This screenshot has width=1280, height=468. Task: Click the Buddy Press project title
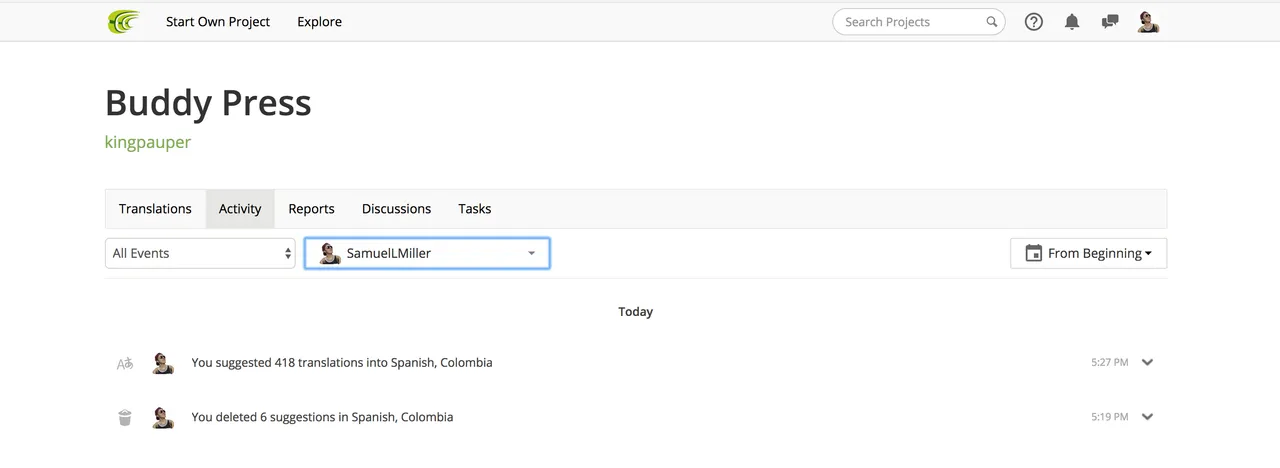(x=208, y=103)
